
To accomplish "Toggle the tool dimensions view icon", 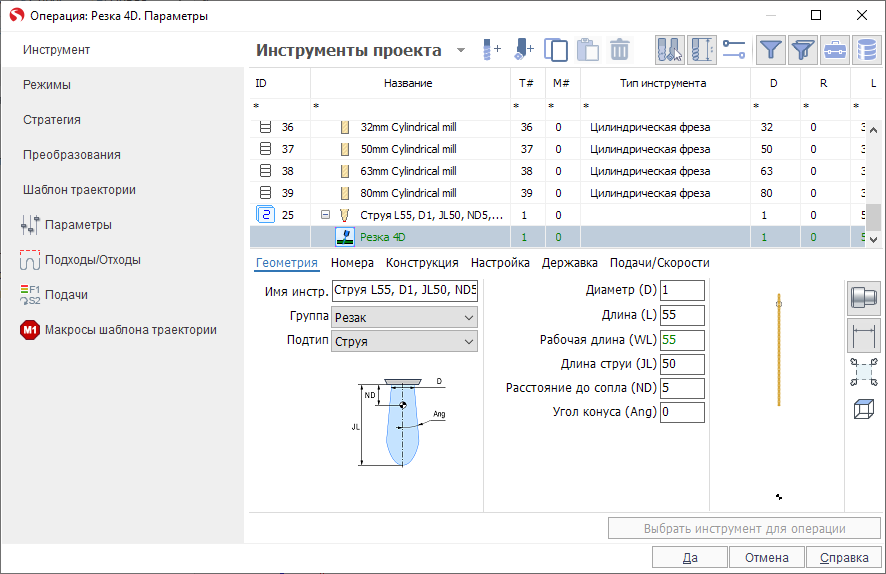I will tap(702, 50).
